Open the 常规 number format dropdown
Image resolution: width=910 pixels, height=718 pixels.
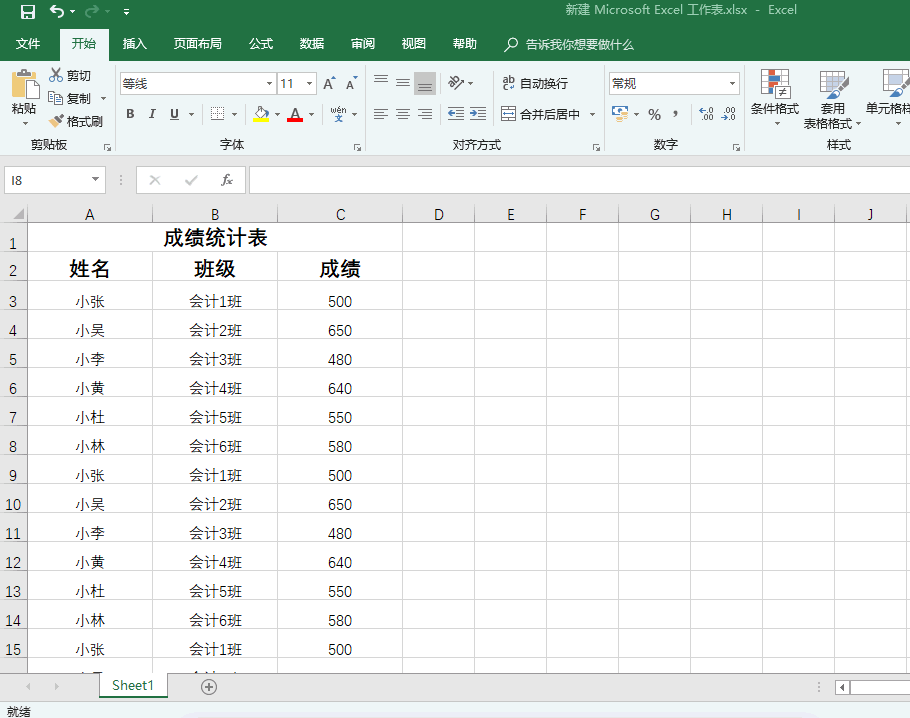[x=732, y=84]
